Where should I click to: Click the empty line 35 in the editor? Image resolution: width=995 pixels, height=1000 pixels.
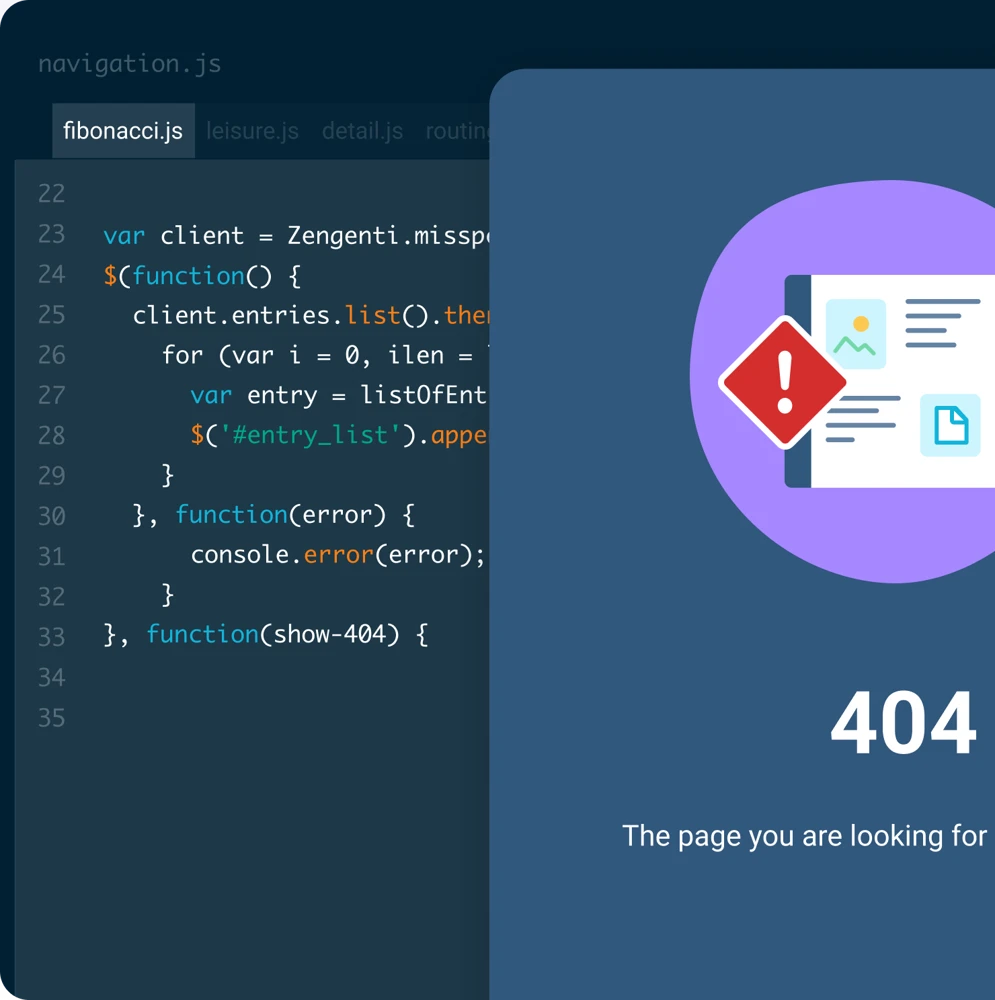[250, 718]
